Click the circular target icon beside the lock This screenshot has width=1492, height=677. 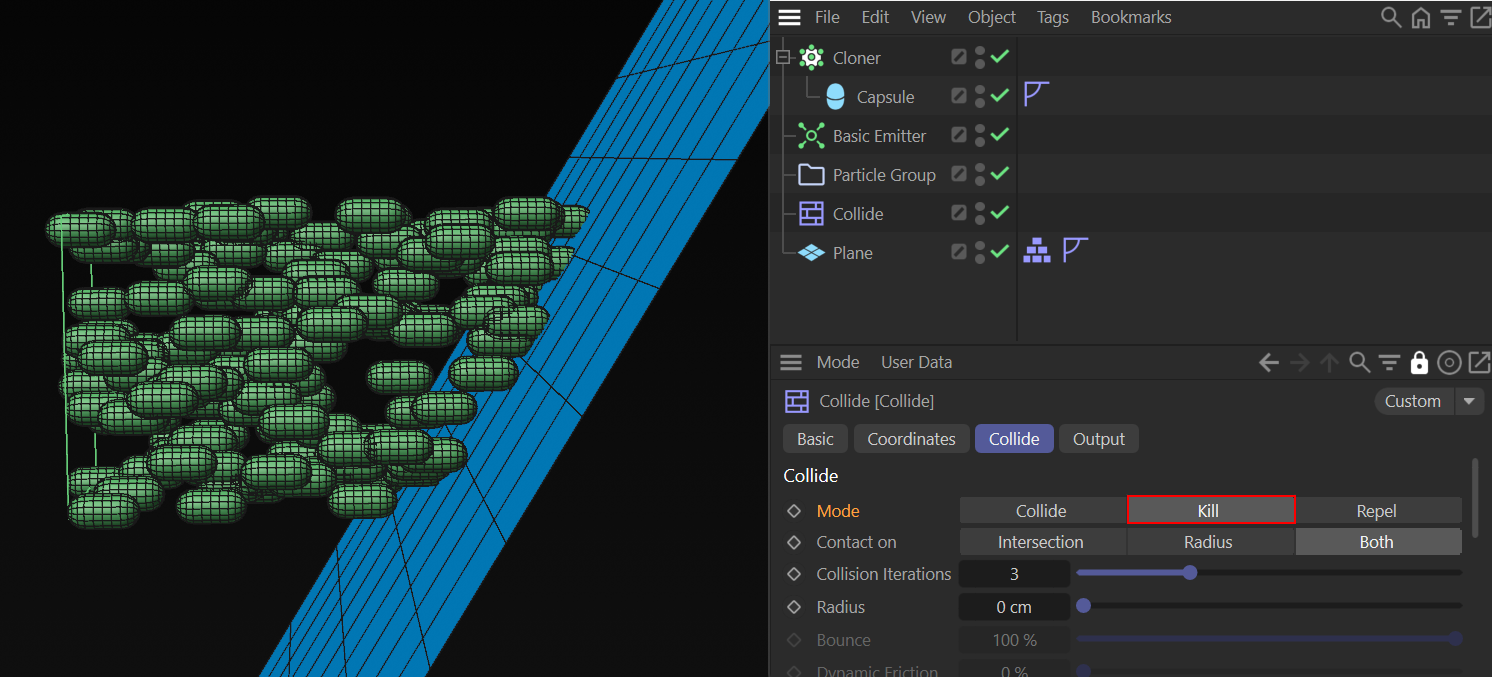[1449, 362]
